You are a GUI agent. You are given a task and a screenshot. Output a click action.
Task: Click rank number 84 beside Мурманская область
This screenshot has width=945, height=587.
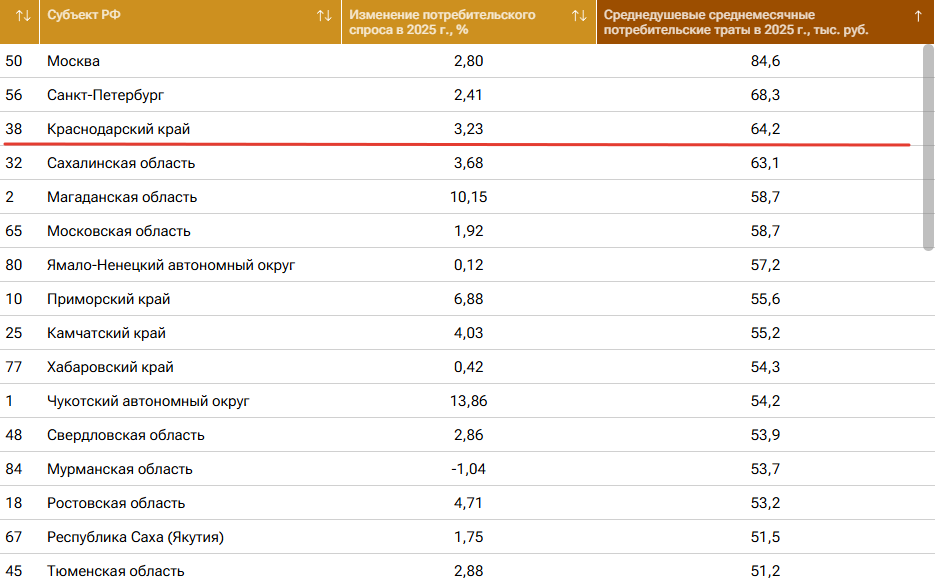(x=14, y=469)
